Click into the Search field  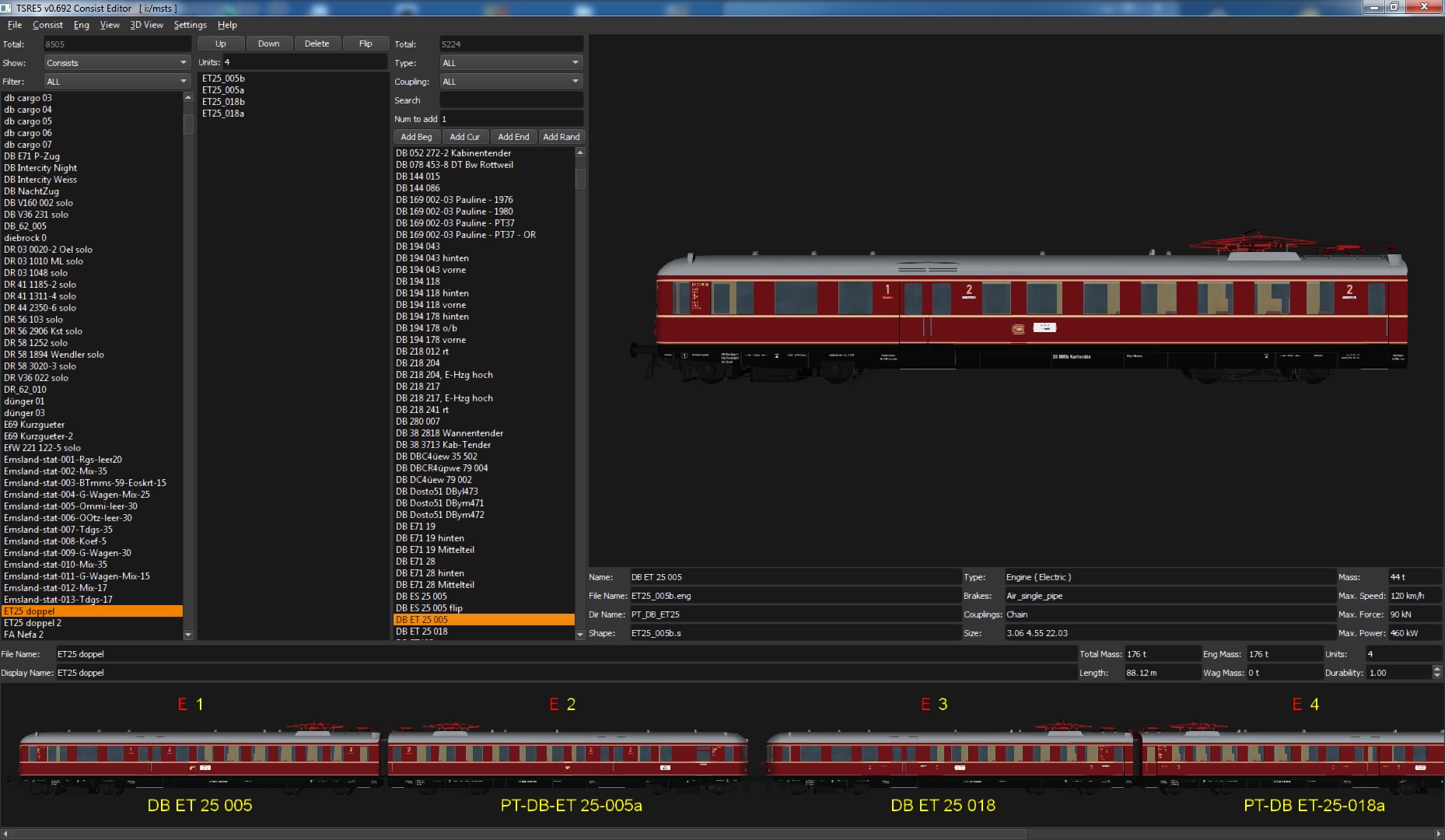tap(511, 100)
